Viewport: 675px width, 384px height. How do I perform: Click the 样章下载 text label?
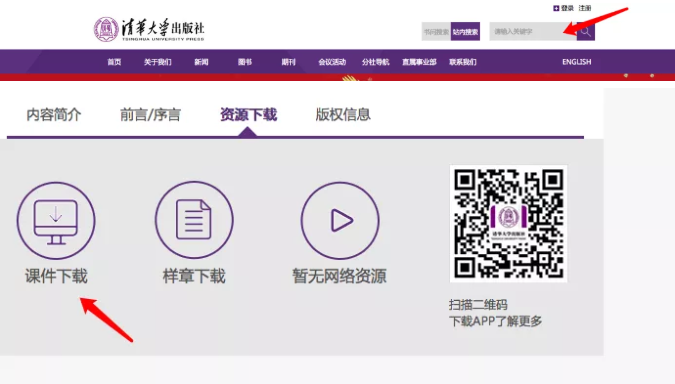pyautogui.click(x=194, y=276)
